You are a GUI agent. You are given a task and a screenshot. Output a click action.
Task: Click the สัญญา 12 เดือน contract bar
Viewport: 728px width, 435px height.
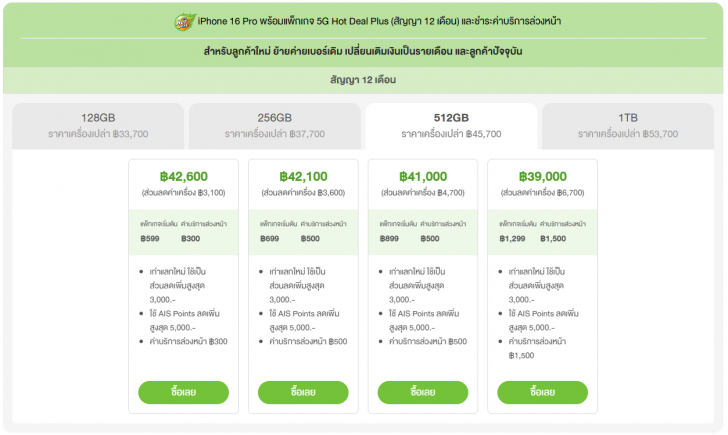pos(364,79)
